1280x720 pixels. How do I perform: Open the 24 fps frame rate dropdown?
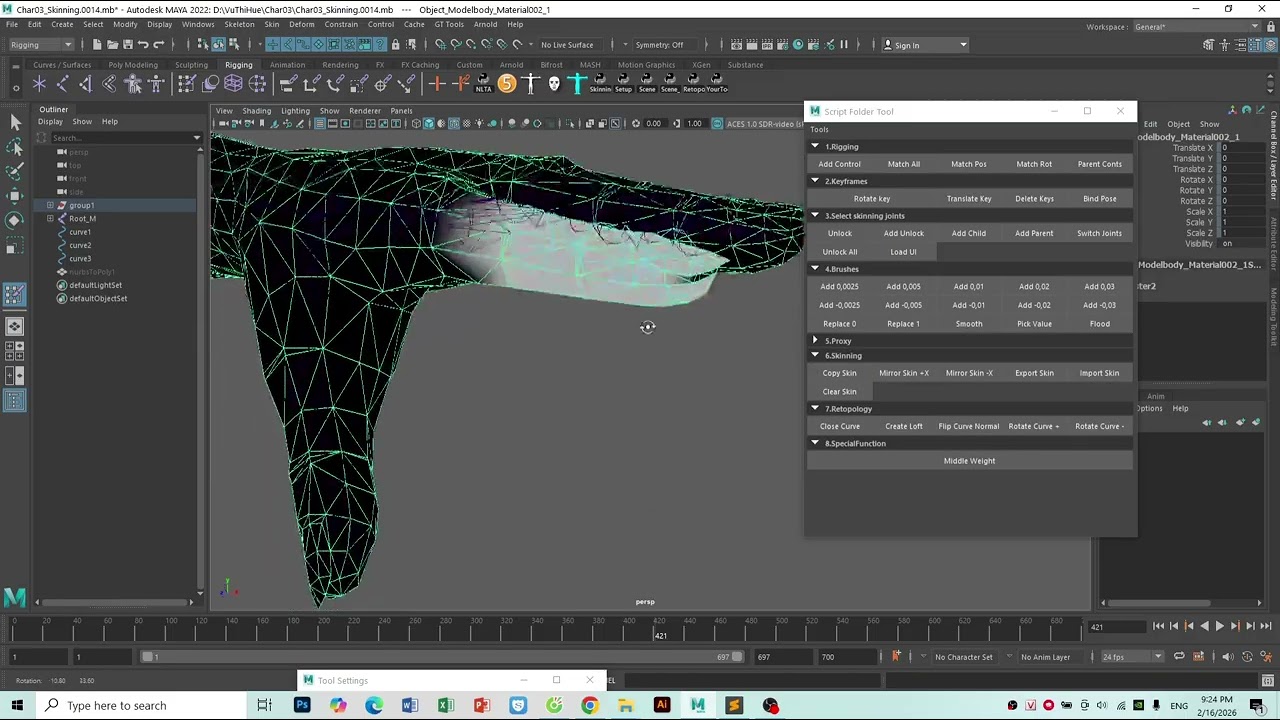click(1133, 657)
